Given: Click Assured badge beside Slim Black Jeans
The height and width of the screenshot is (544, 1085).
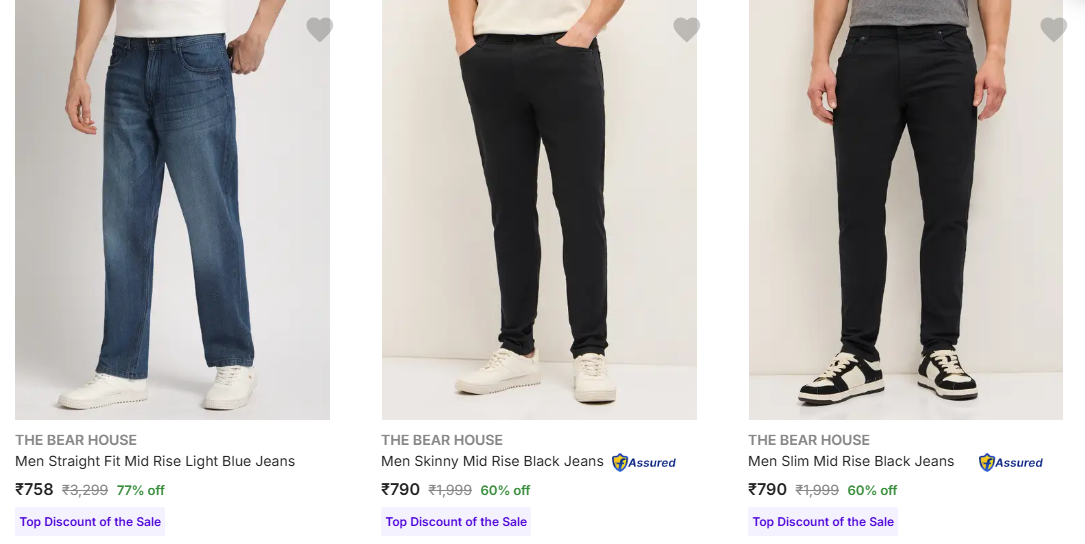Looking at the screenshot, I should (1011, 462).
